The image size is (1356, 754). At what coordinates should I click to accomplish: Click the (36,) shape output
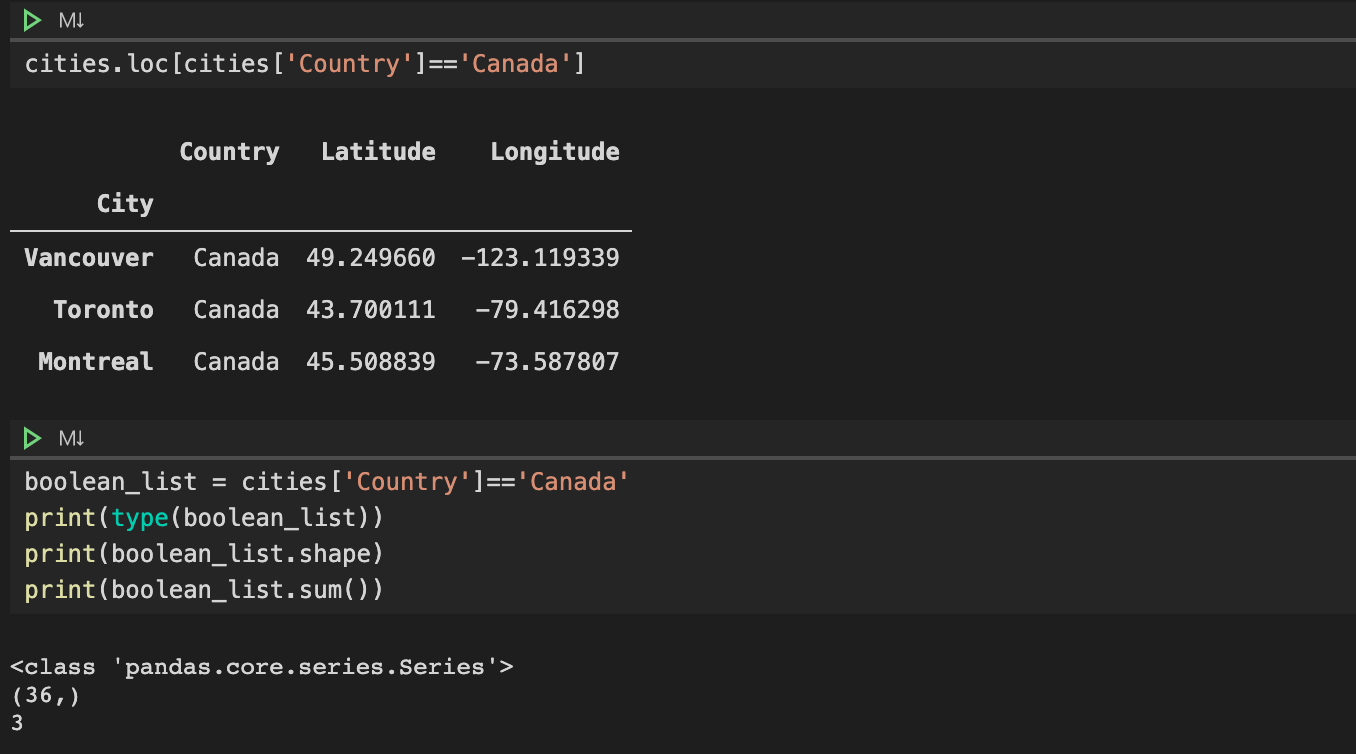[x=45, y=695]
